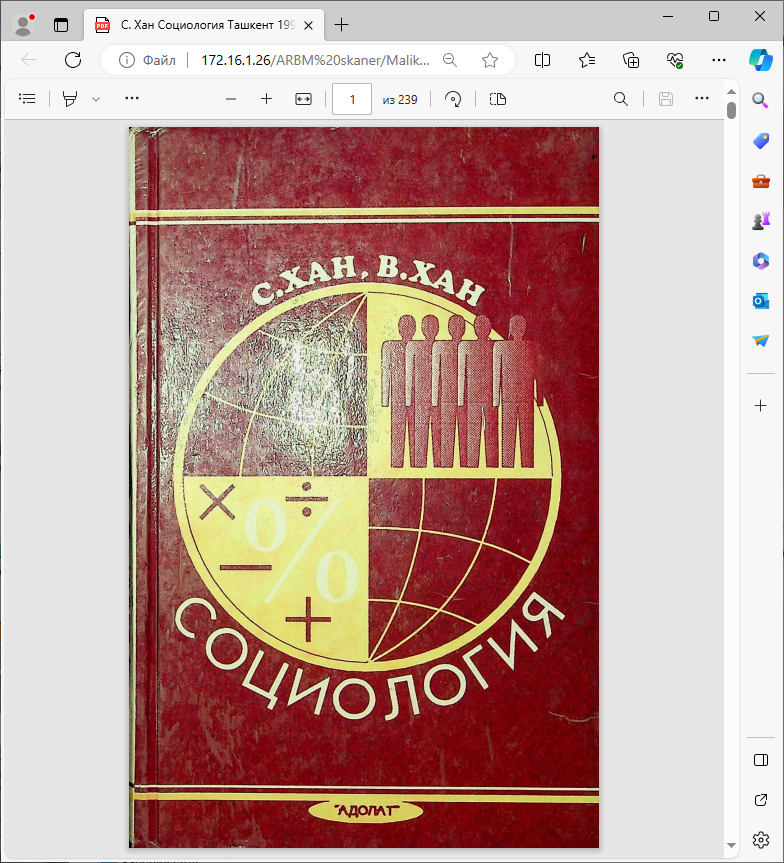Open the Favorites list
Screen dimensions: 784x863
(x=587, y=60)
